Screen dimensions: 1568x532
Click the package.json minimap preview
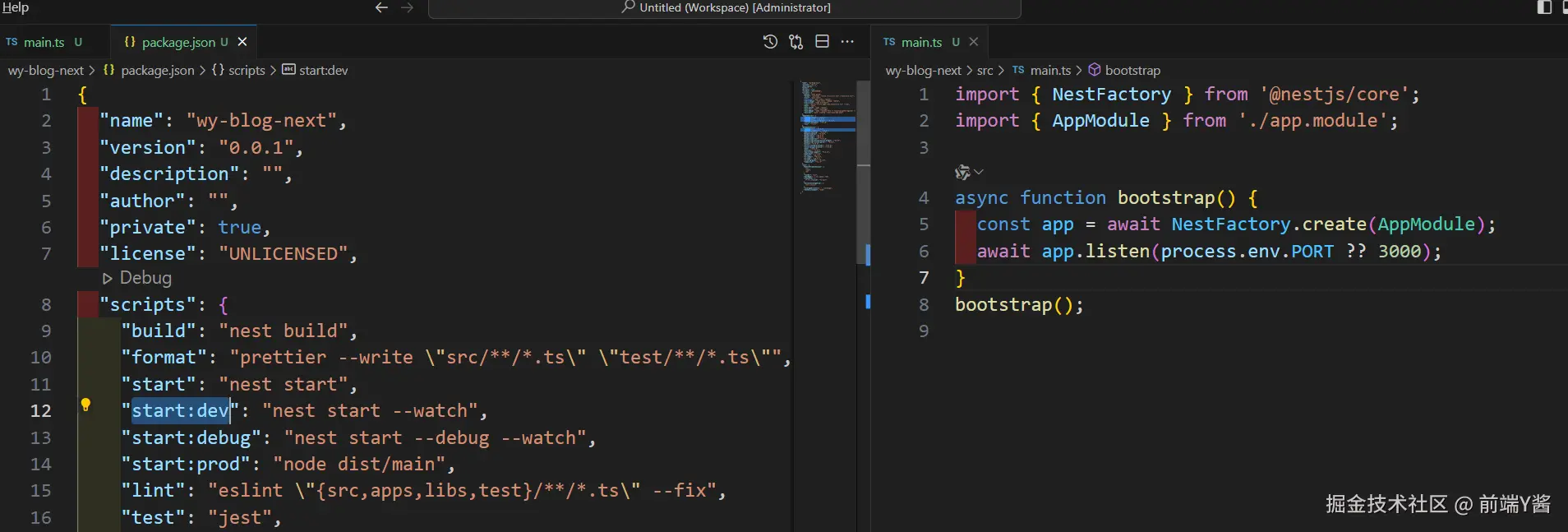pos(828,136)
